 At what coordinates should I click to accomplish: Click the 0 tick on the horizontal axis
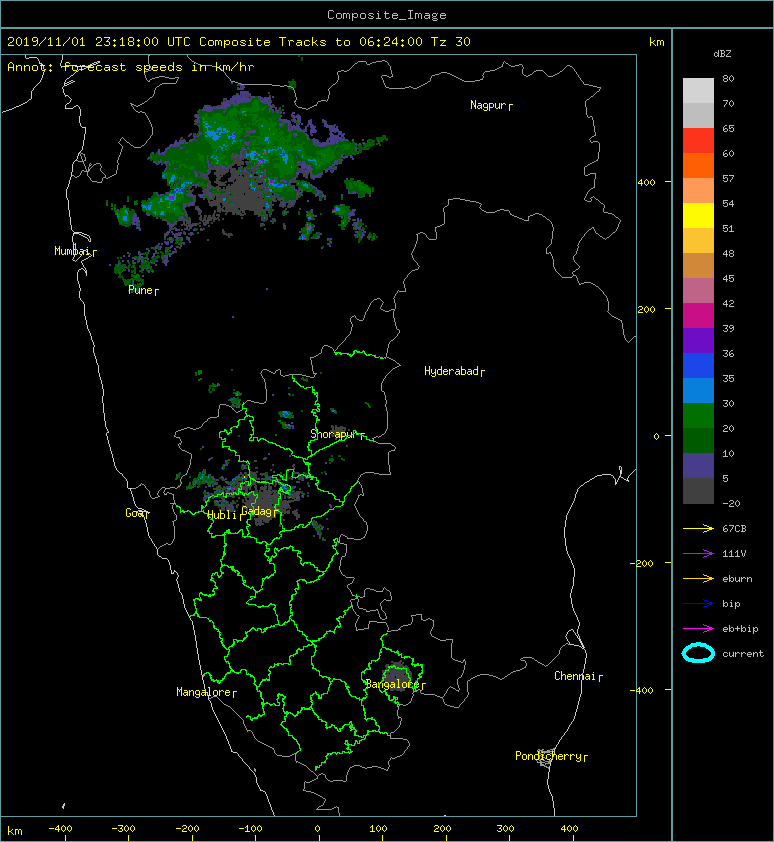(x=317, y=829)
